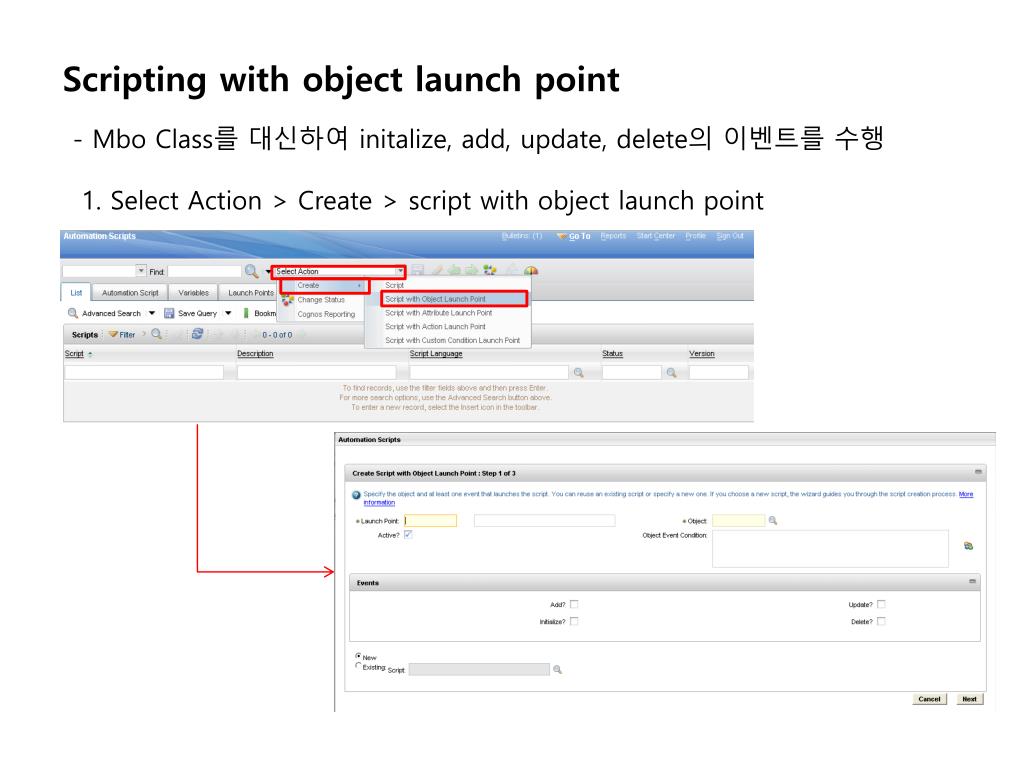Click the Existing Script lookup magnifier
This screenshot has height=768, width=1024.
tap(558, 669)
